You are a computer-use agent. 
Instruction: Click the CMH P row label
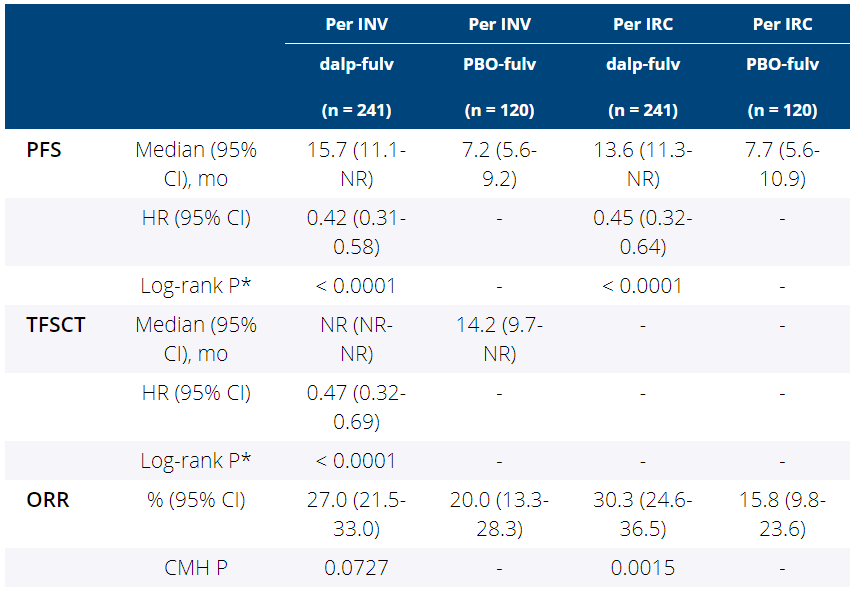197,568
